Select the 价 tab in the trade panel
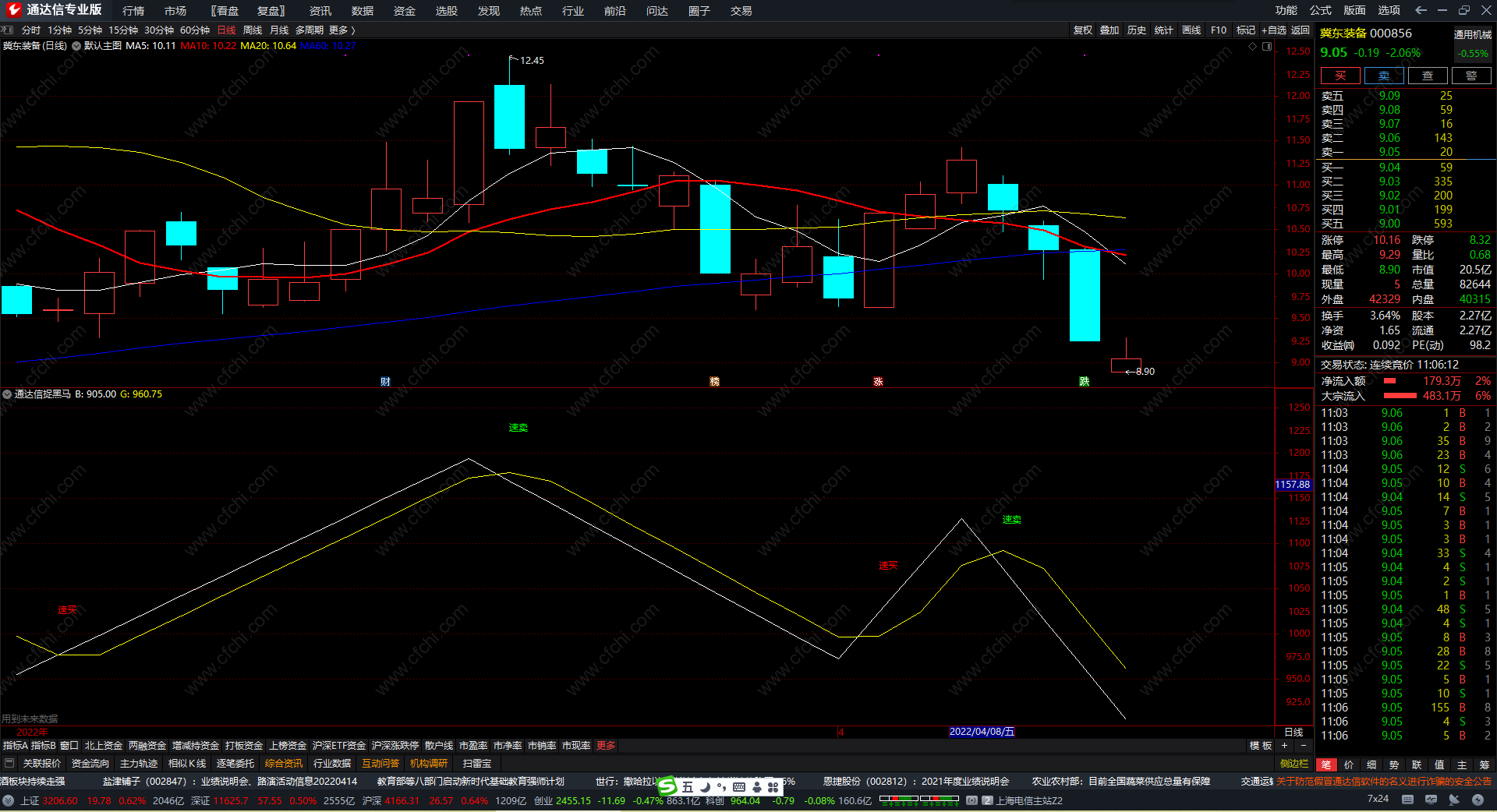This screenshot has height=812, width=1497. coord(1349,765)
